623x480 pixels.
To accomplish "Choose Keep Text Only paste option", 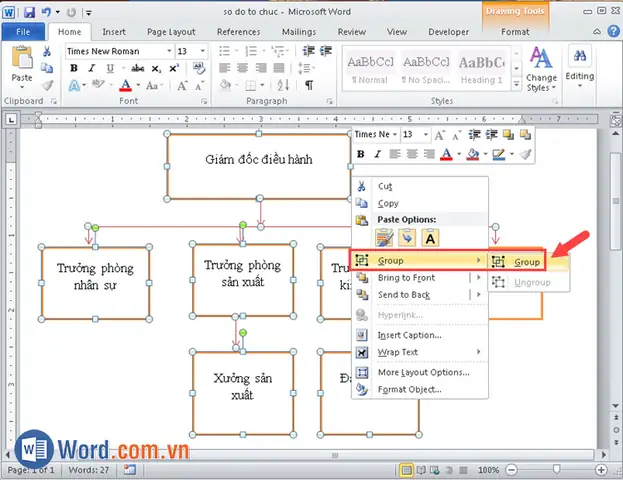I will point(430,238).
